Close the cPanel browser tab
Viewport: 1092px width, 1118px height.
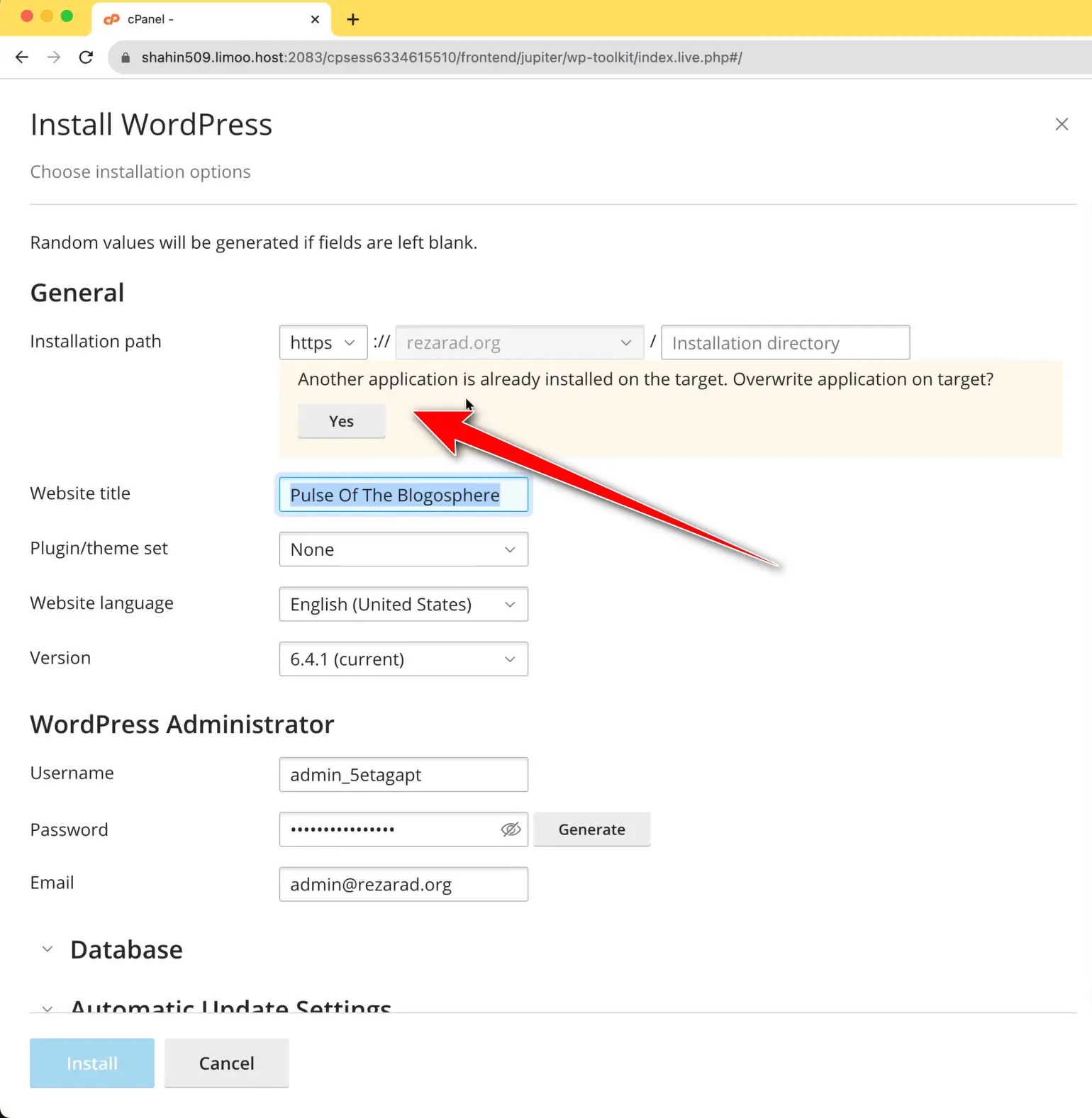pos(315,19)
